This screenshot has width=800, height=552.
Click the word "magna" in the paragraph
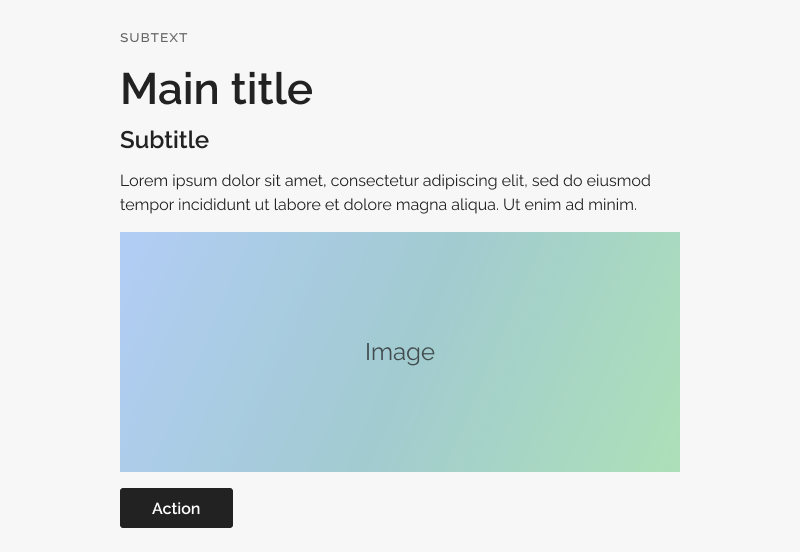click(421, 205)
